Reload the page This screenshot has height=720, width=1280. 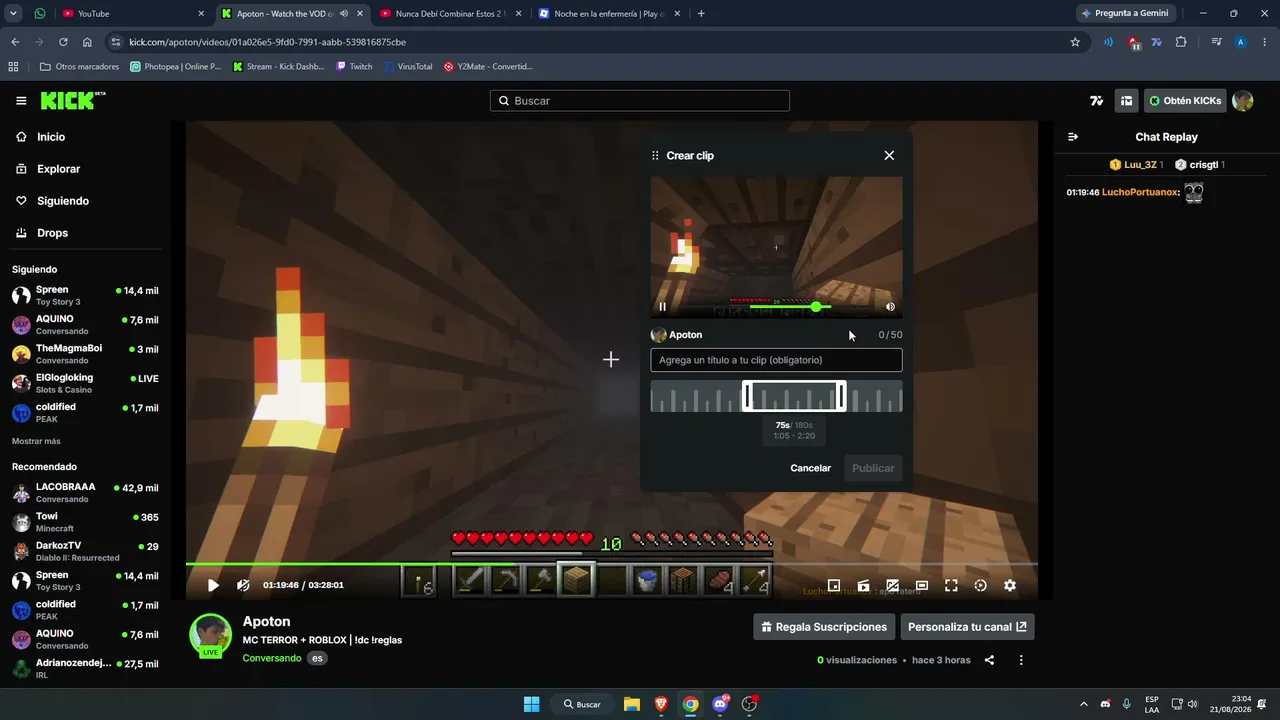click(x=63, y=42)
